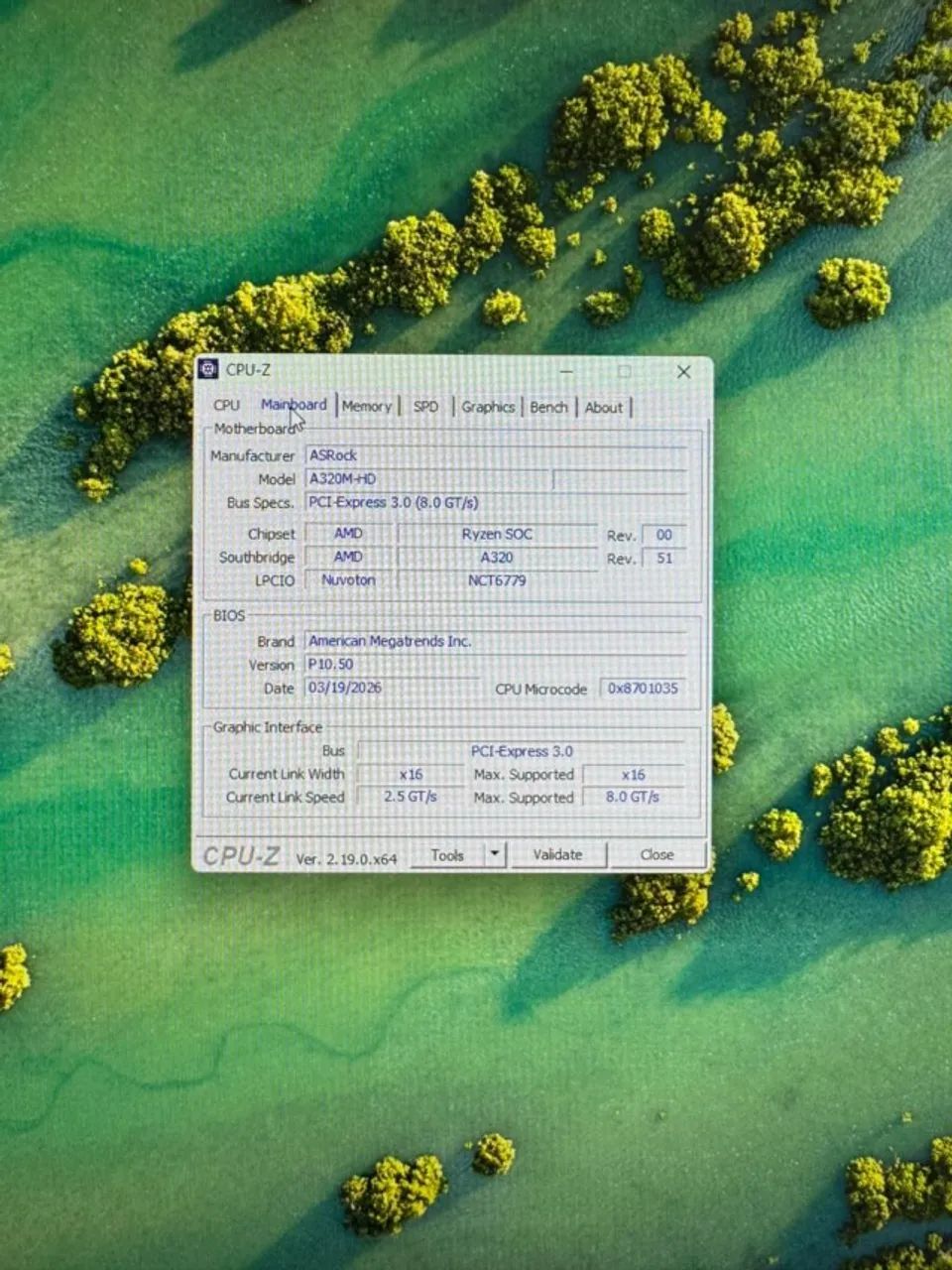Click the Chipset vendor value AMD
Image resolution: width=952 pixels, height=1270 pixels.
point(348,534)
